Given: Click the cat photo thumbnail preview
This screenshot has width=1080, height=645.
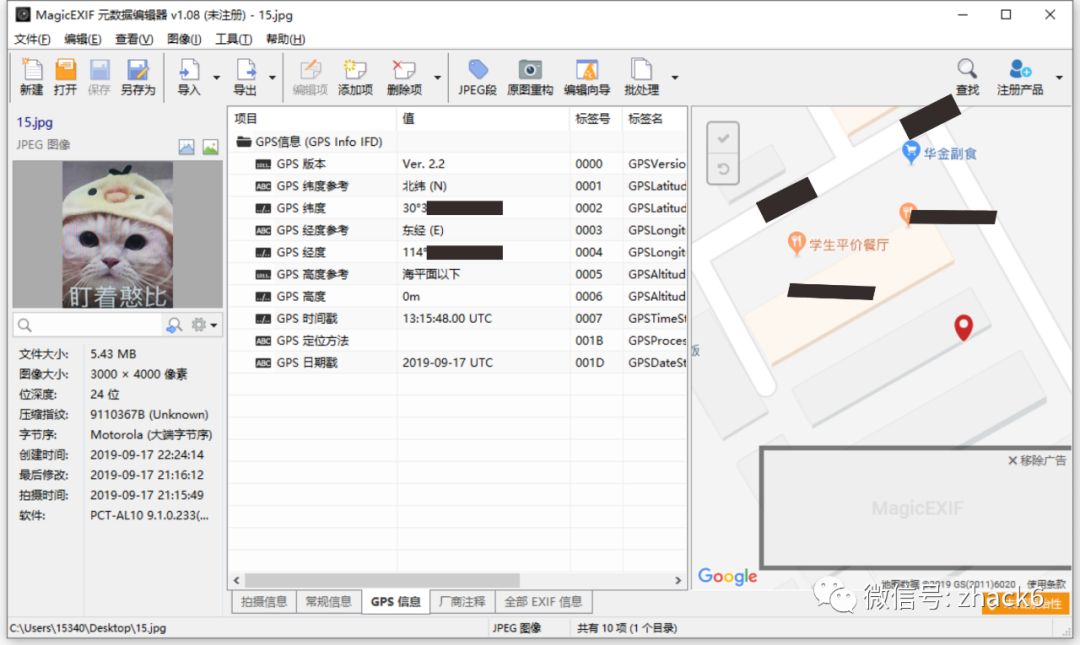Looking at the screenshot, I should point(117,234).
